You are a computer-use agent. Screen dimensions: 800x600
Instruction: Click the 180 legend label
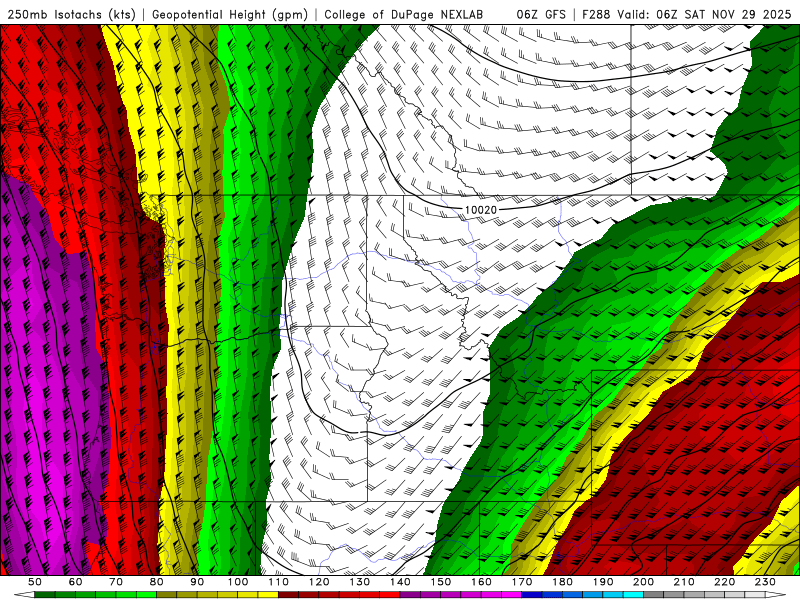(x=562, y=582)
